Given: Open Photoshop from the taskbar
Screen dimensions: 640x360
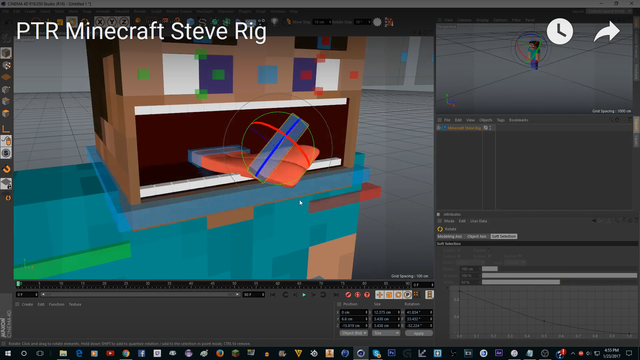Looking at the screenshot, I should tap(391, 353).
